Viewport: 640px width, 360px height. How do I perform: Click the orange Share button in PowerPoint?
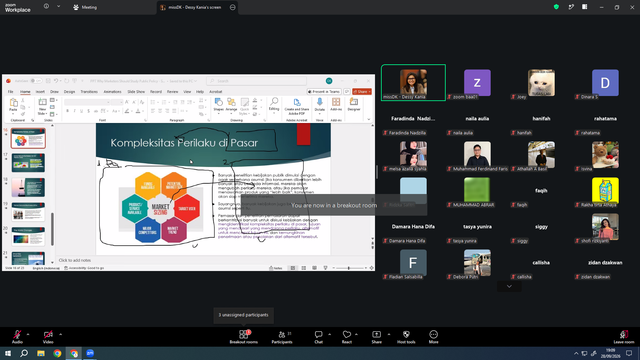(362, 92)
